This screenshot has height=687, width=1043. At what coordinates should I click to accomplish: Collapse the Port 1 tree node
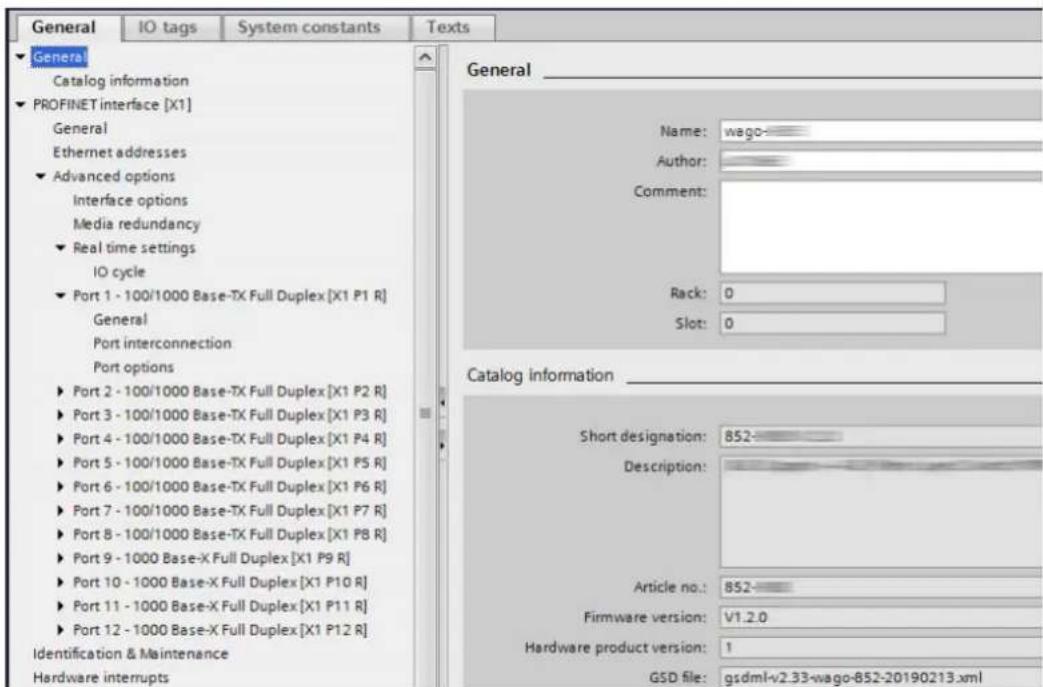point(61,296)
